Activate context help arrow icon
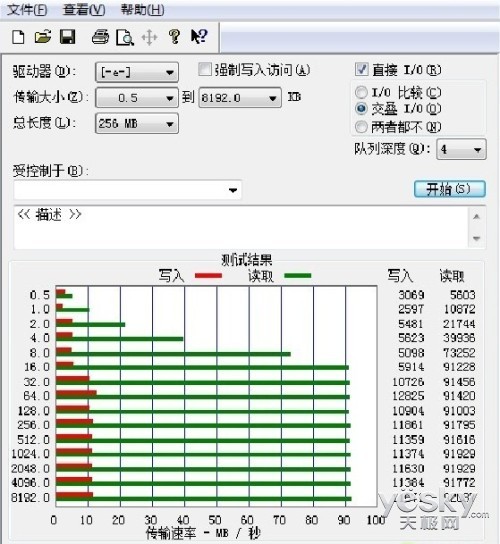 (199, 36)
